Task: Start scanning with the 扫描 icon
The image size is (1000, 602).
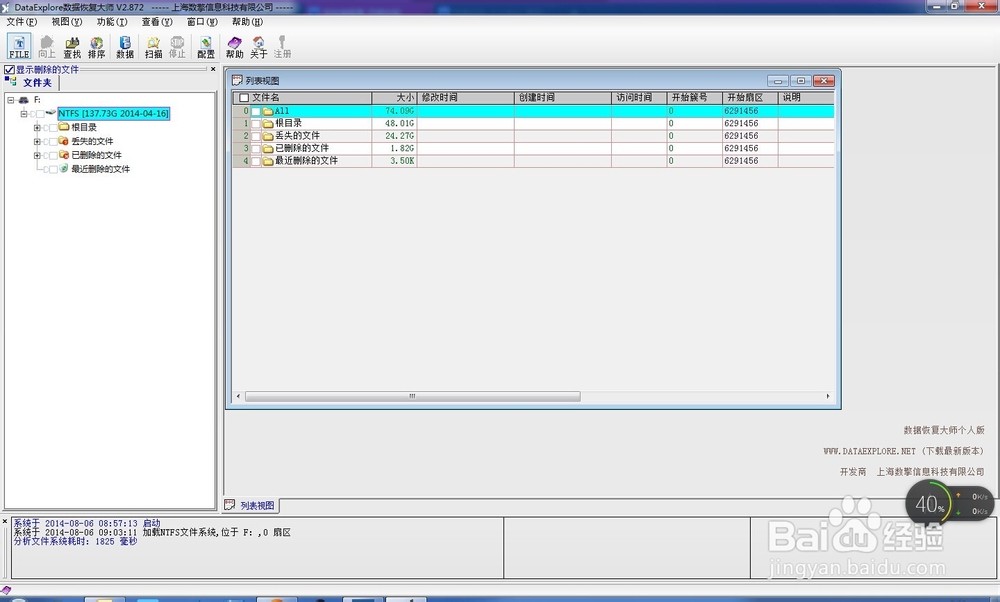Action: point(153,47)
